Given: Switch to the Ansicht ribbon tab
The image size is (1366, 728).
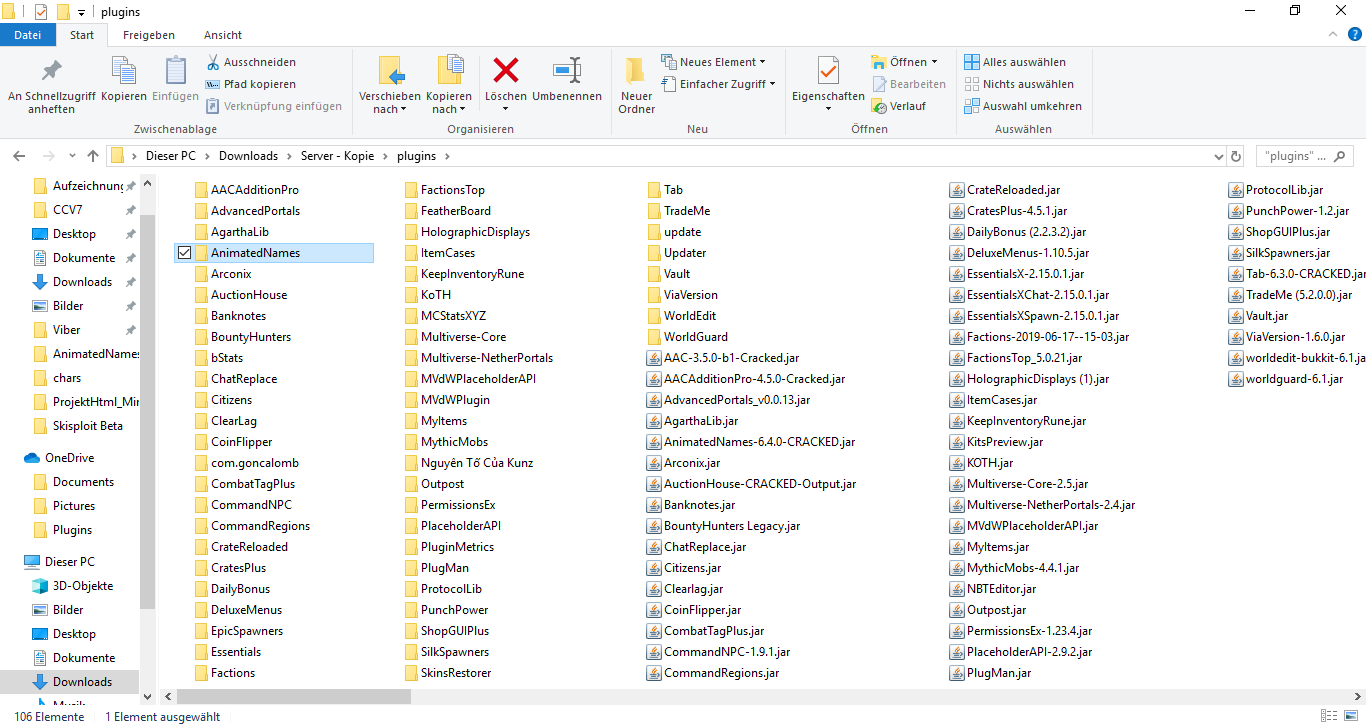Looking at the screenshot, I should [222, 35].
